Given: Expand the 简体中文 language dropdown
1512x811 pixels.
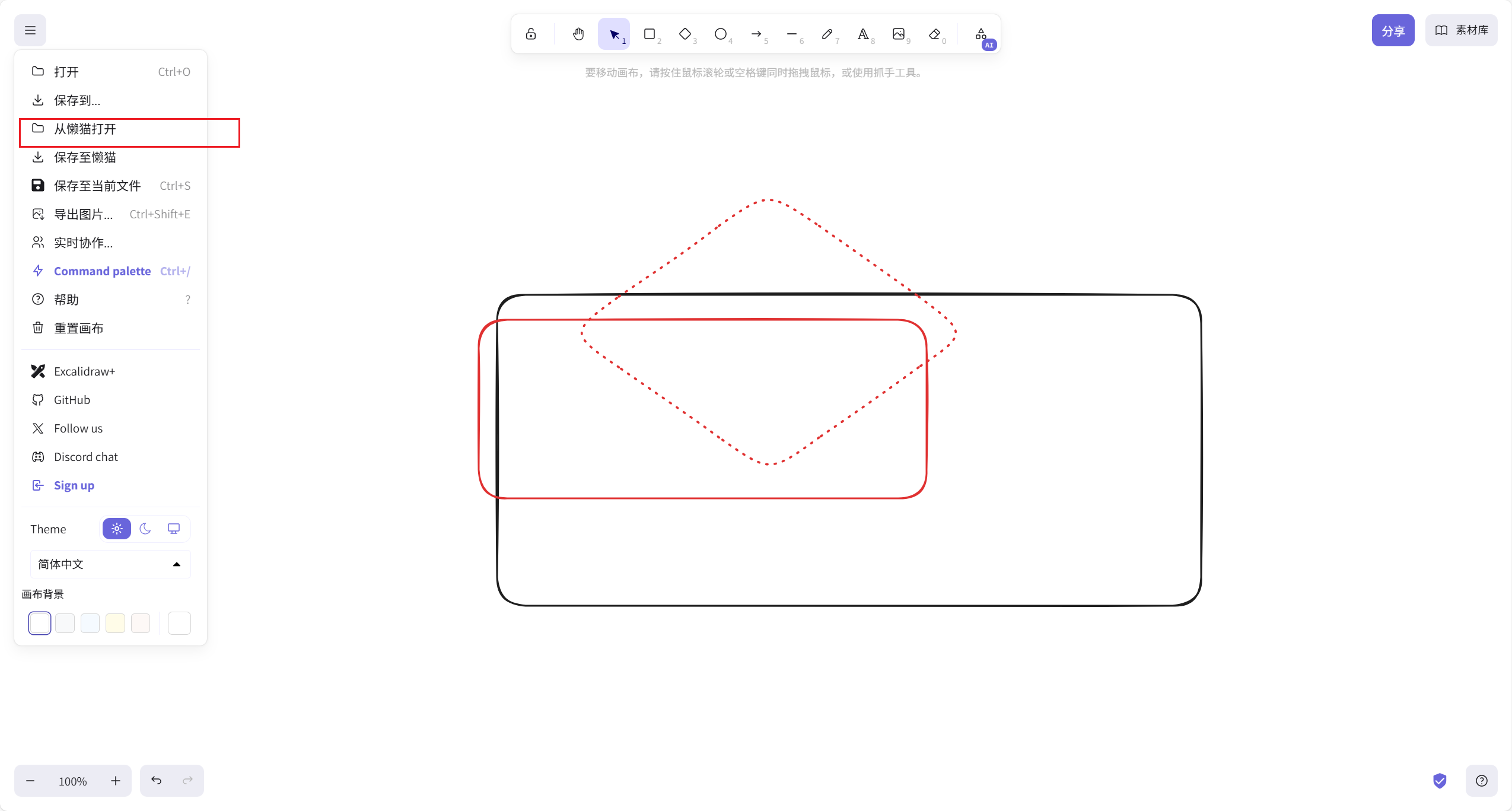Looking at the screenshot, I should tap(110, 564).
